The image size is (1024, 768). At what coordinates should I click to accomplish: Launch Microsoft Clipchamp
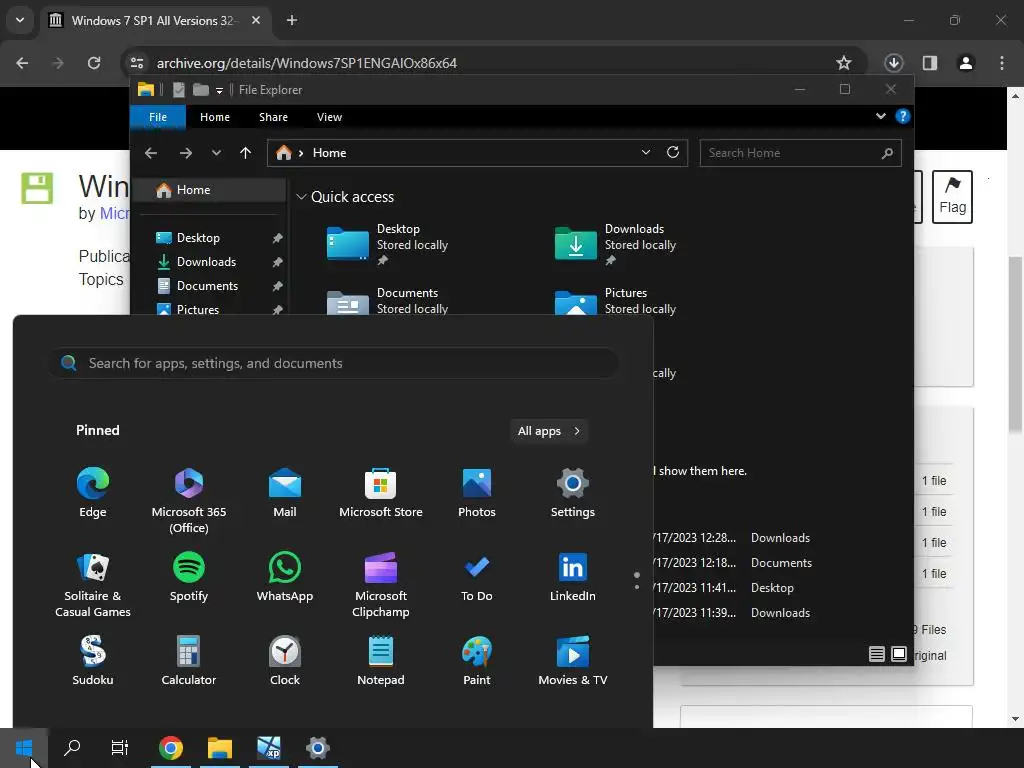point(381,585)
